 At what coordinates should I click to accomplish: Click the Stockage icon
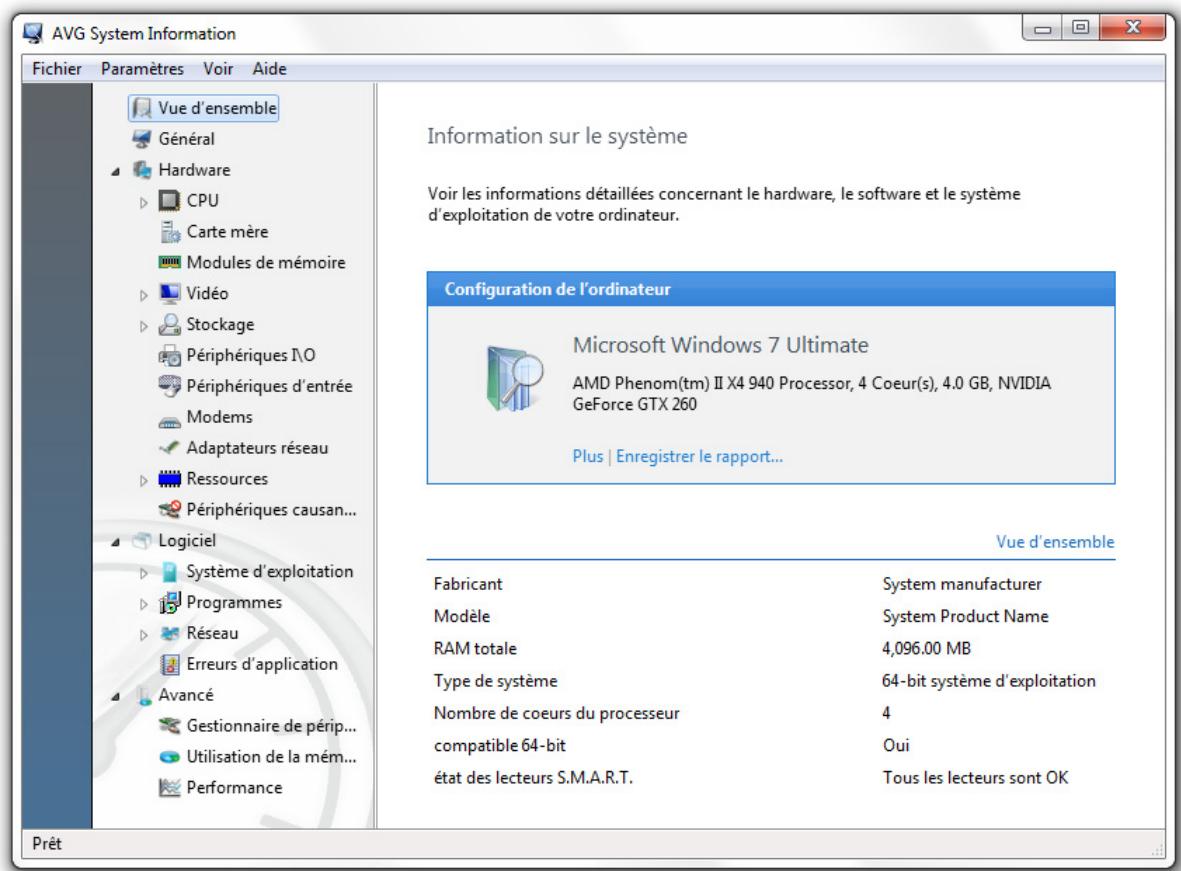pos(169,324)
